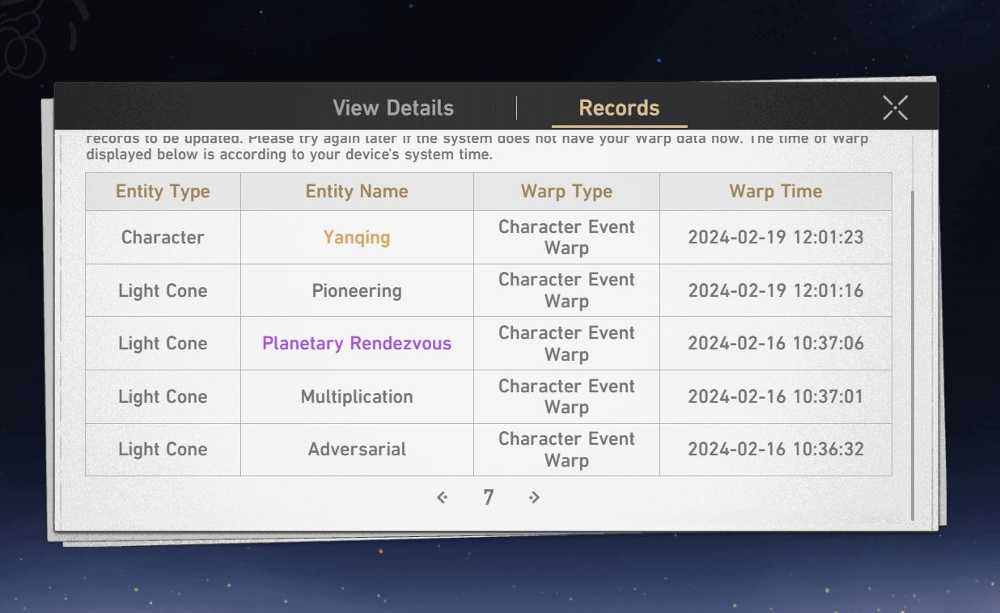Go to the previous records page arrow
Screen dimensions: 1000x613
point(442,497)
